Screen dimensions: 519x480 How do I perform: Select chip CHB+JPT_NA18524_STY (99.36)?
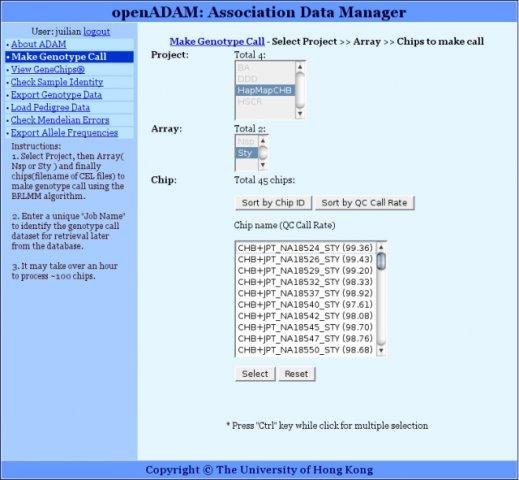point(305,248)
